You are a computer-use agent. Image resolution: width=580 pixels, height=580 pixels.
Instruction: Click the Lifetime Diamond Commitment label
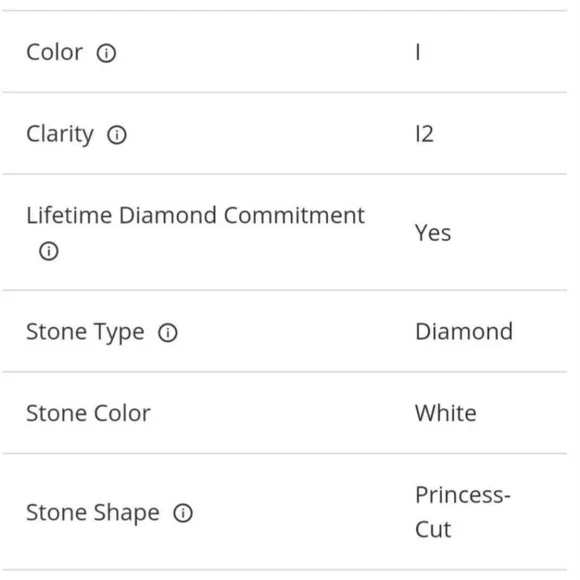[x=195, y=215]
